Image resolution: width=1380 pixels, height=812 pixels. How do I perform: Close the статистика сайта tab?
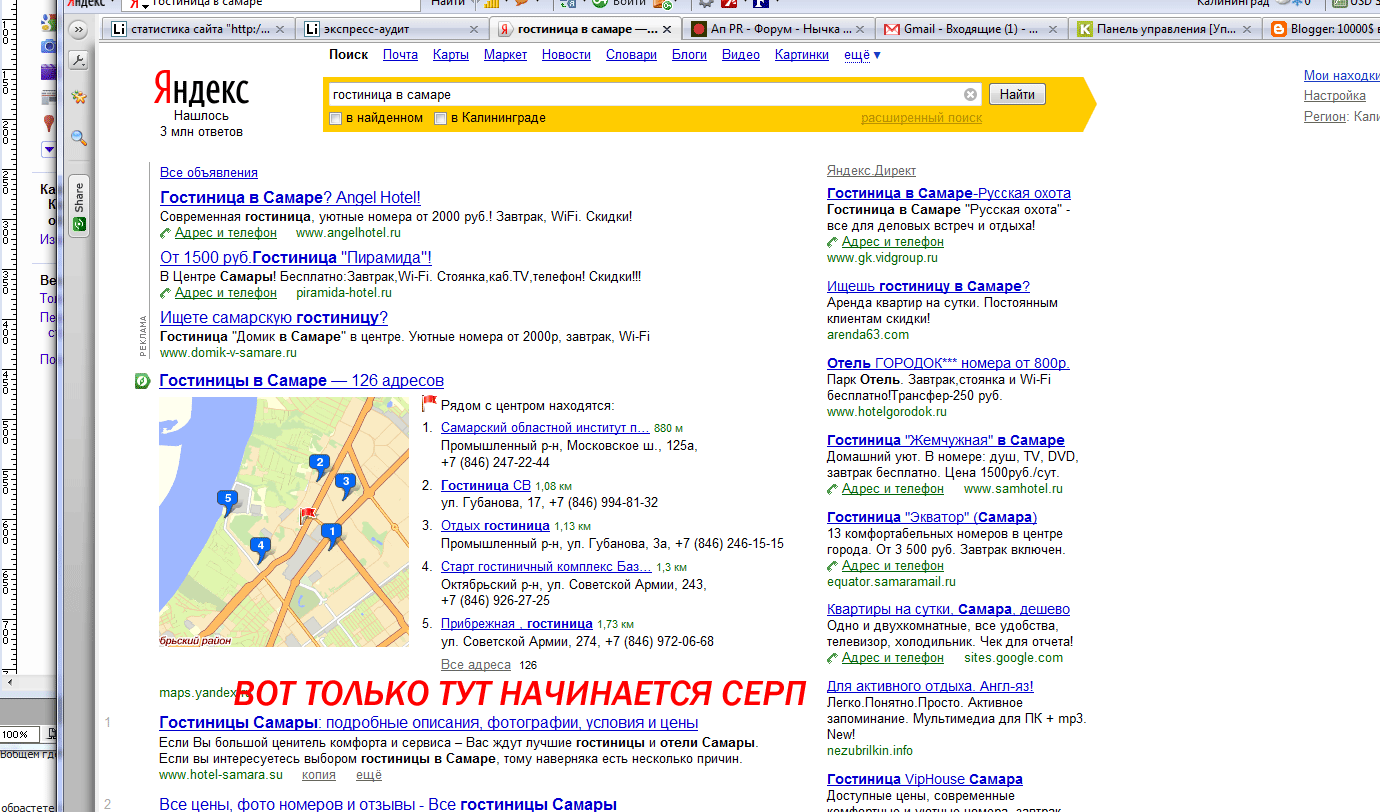(x=280, y=30)
